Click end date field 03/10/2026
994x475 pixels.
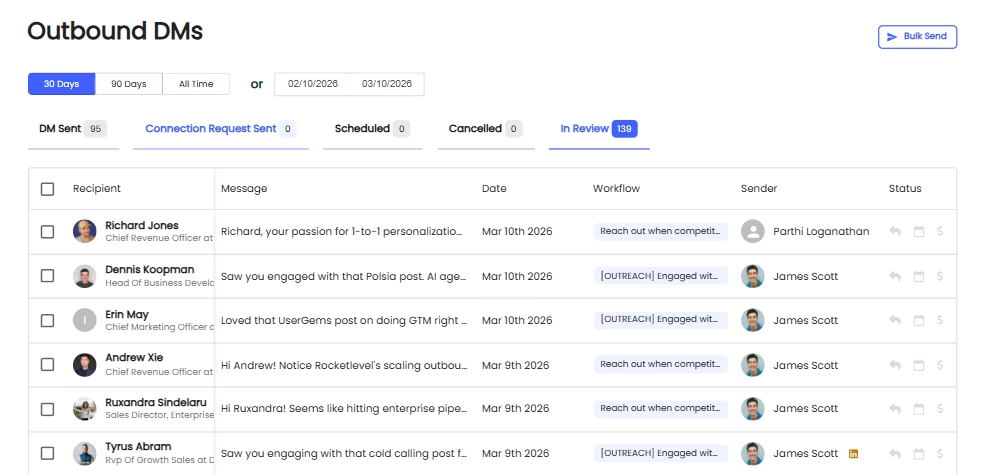click(x=387, y=84)
